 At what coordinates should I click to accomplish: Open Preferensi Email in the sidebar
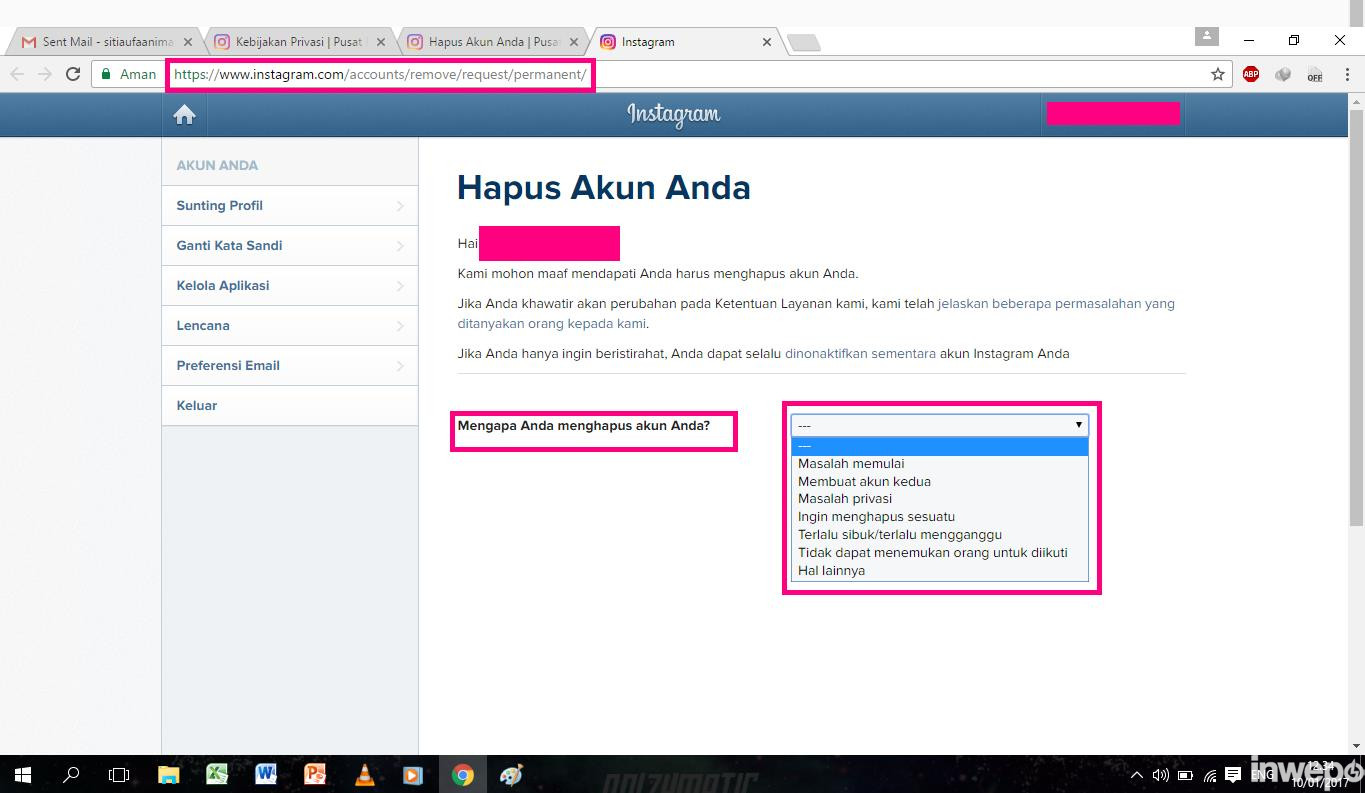click(290, 365)
